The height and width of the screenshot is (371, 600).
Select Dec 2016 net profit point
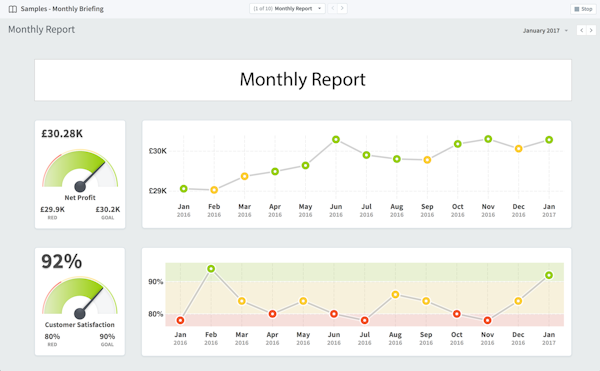[518, 148]
